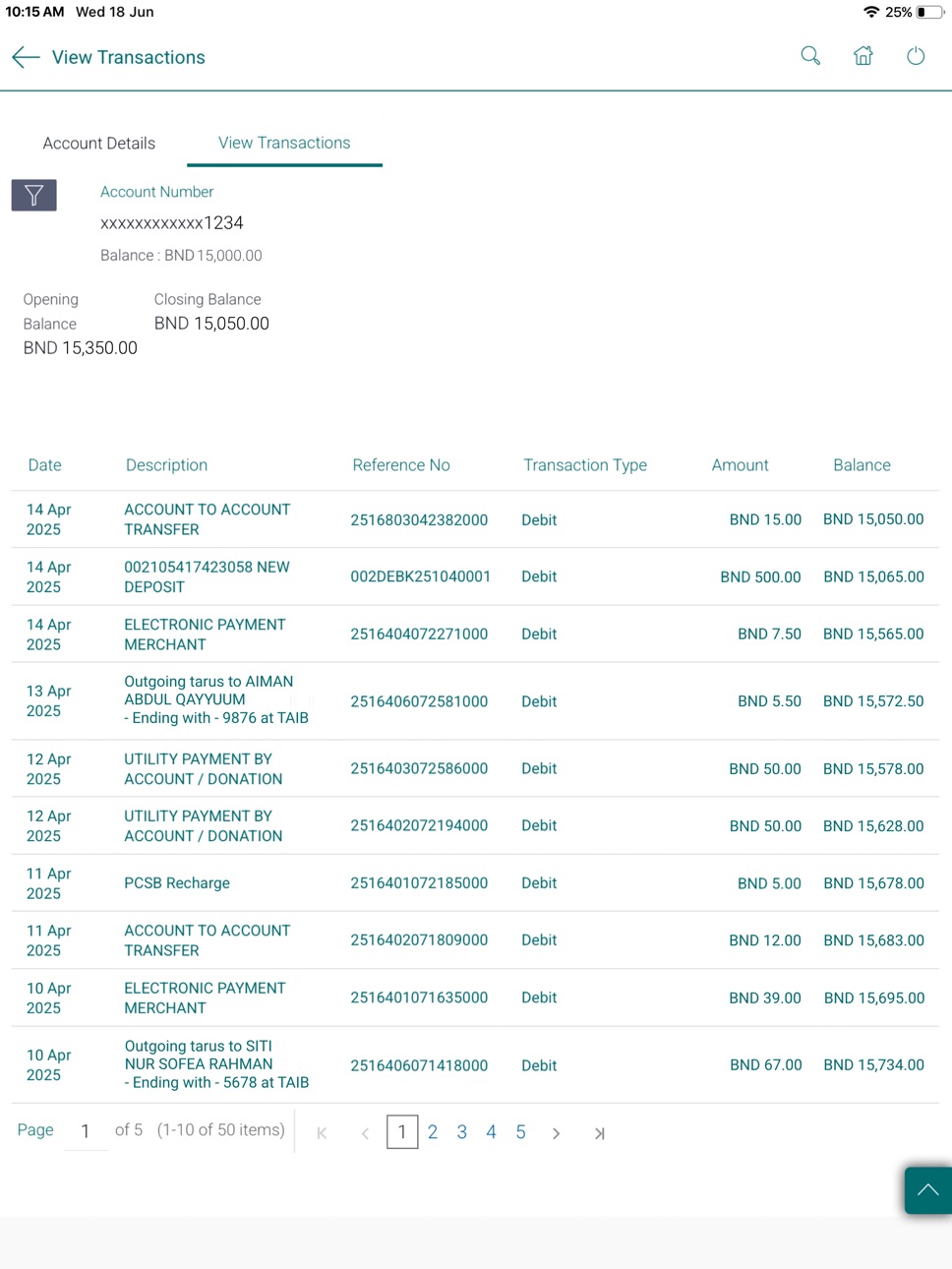Open reference 2516803042382000 transaction
Image resolution: width=952 pixels, height=1269 pixels.
tap(419, 519)
